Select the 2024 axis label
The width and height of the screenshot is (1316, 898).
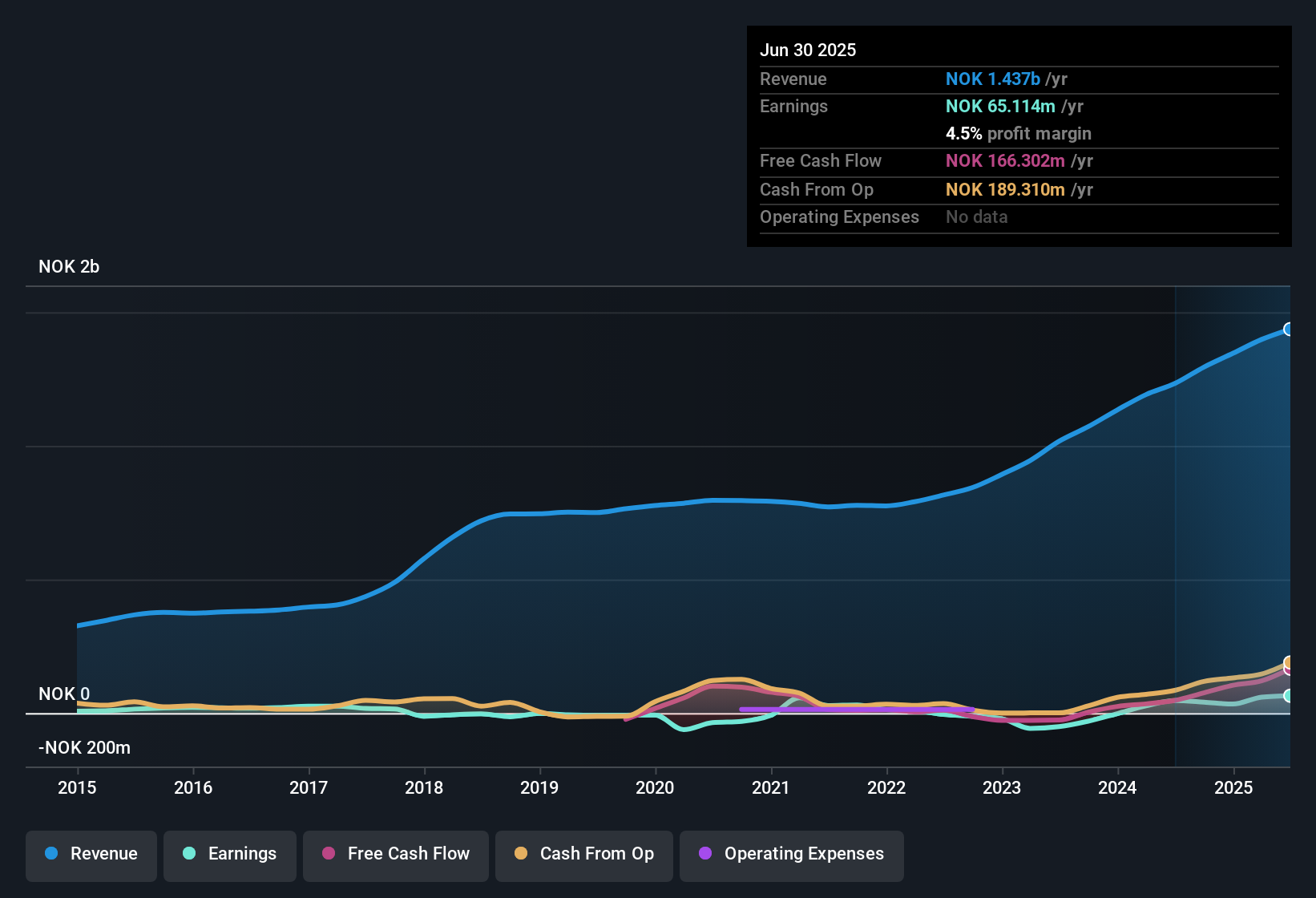point(1117,787)
